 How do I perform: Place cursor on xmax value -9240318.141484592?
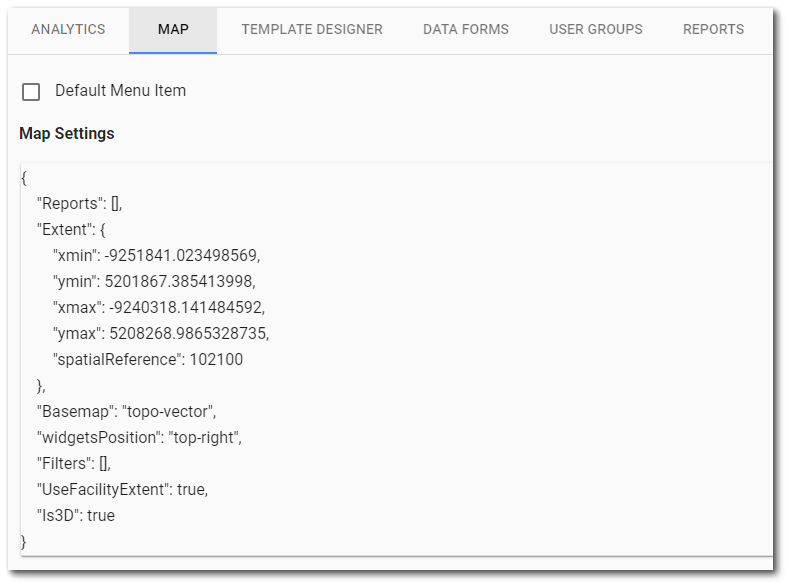[x=187, y=308]
